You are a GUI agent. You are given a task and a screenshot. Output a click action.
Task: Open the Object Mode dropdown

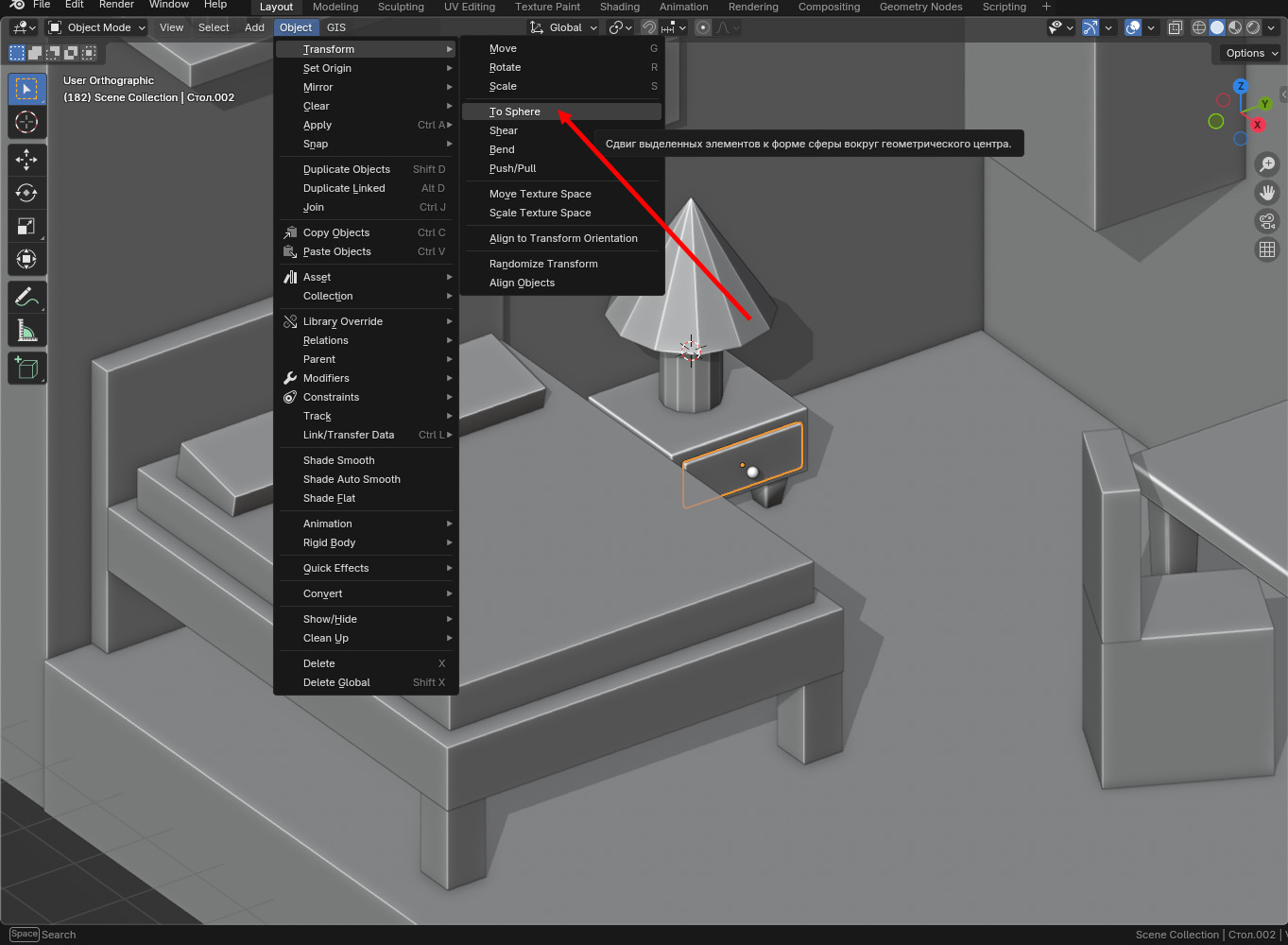97,27
